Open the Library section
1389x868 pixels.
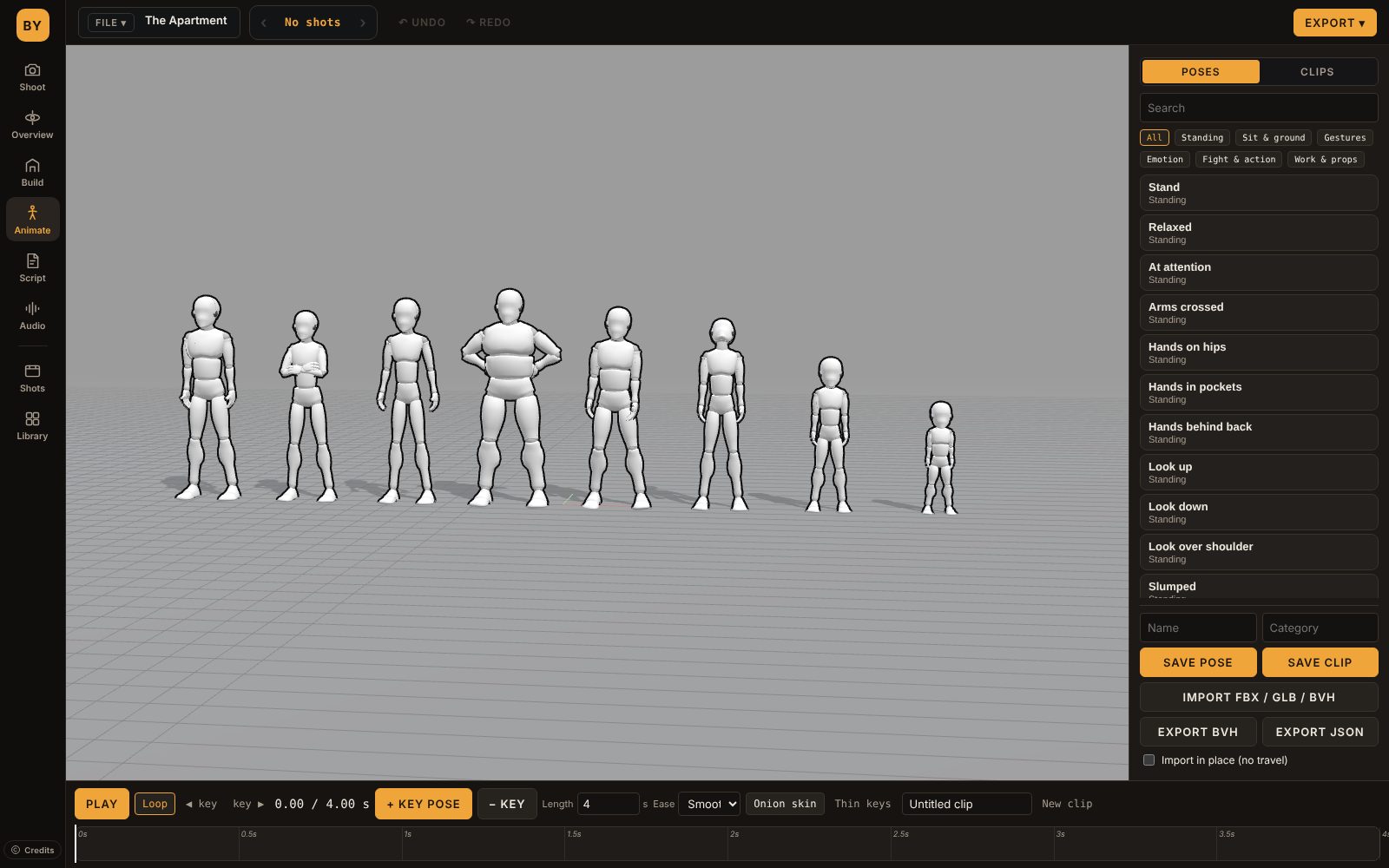32,425
